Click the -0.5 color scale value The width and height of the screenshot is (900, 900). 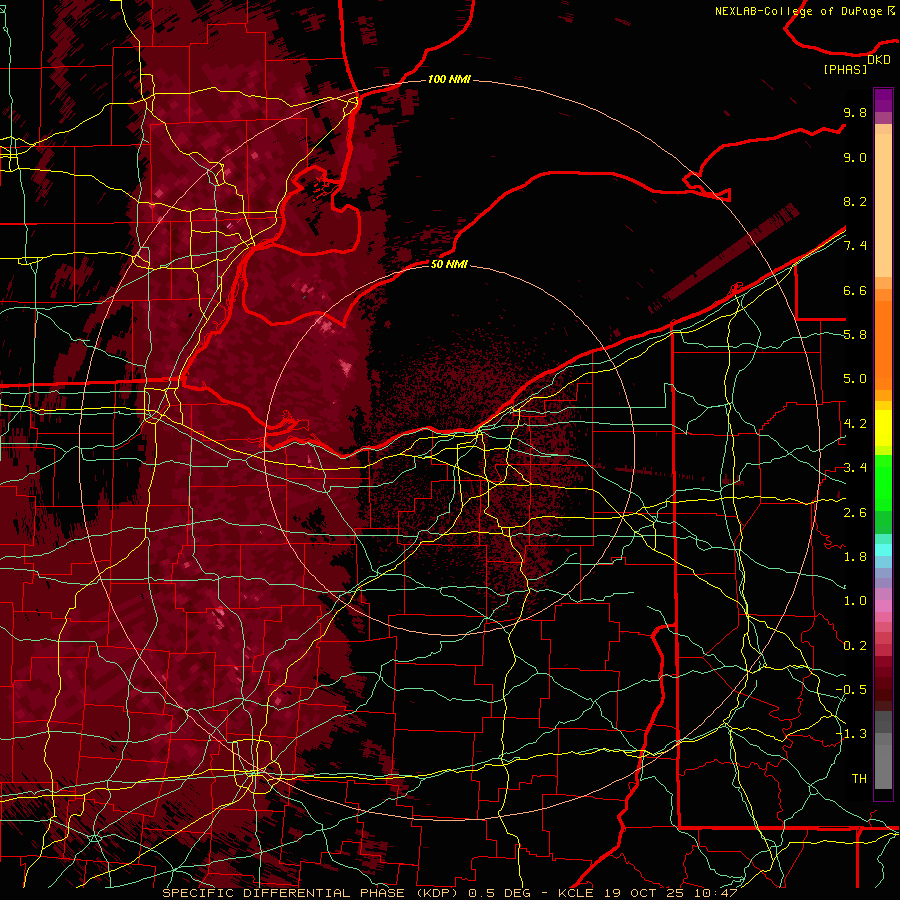coord(851,689)
